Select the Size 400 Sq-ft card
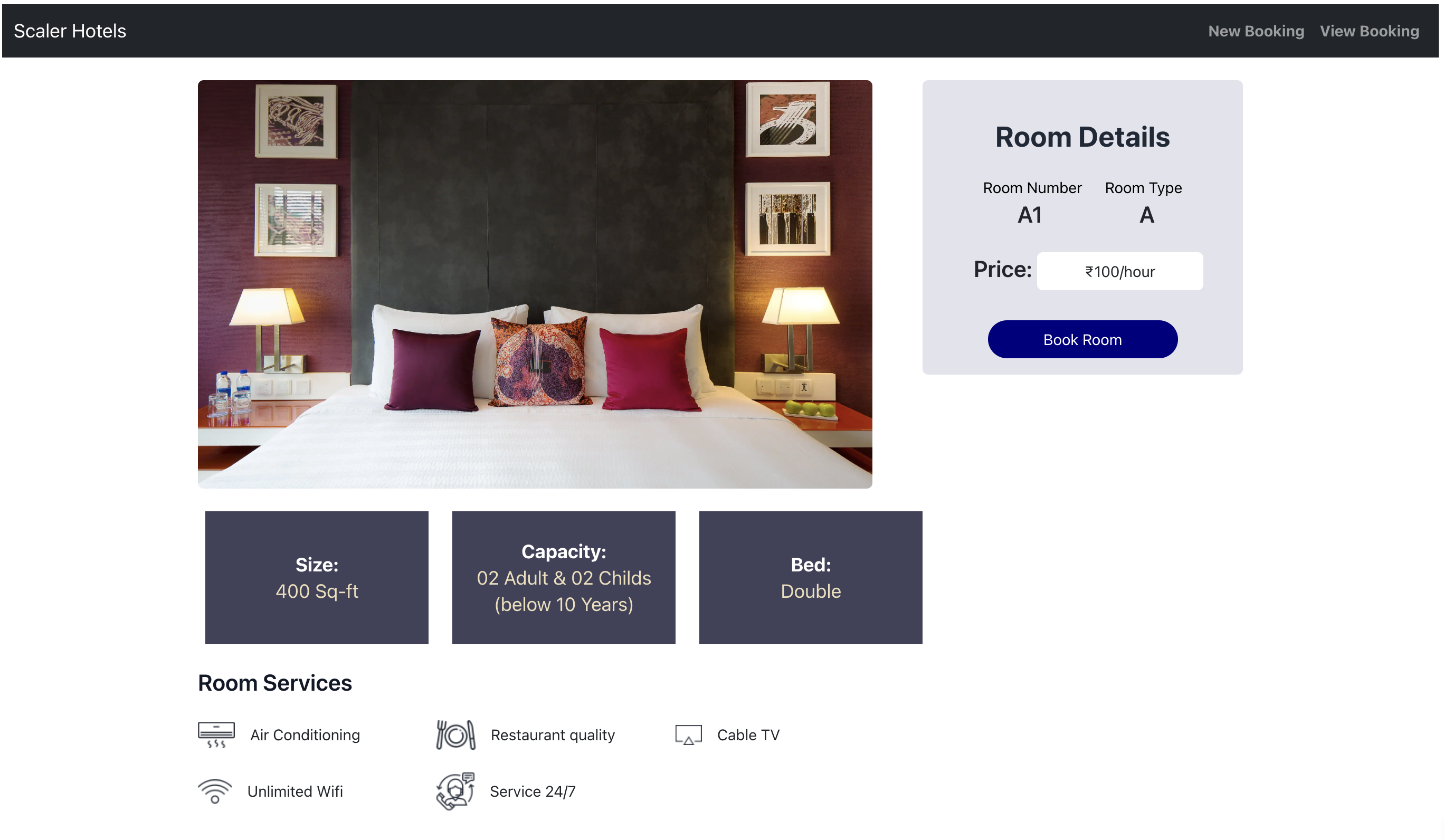Image resolution: width=1444 pixels, height=840 pixels. [317, 577]
